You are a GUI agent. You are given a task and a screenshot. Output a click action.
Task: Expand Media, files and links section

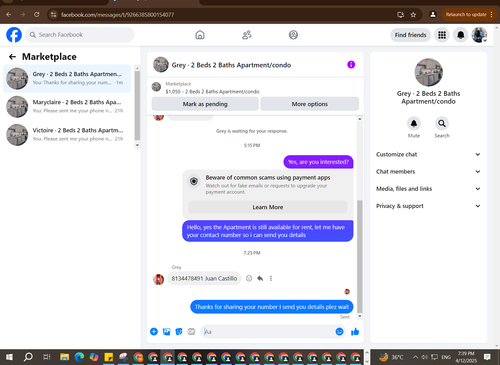click(428, 189)
